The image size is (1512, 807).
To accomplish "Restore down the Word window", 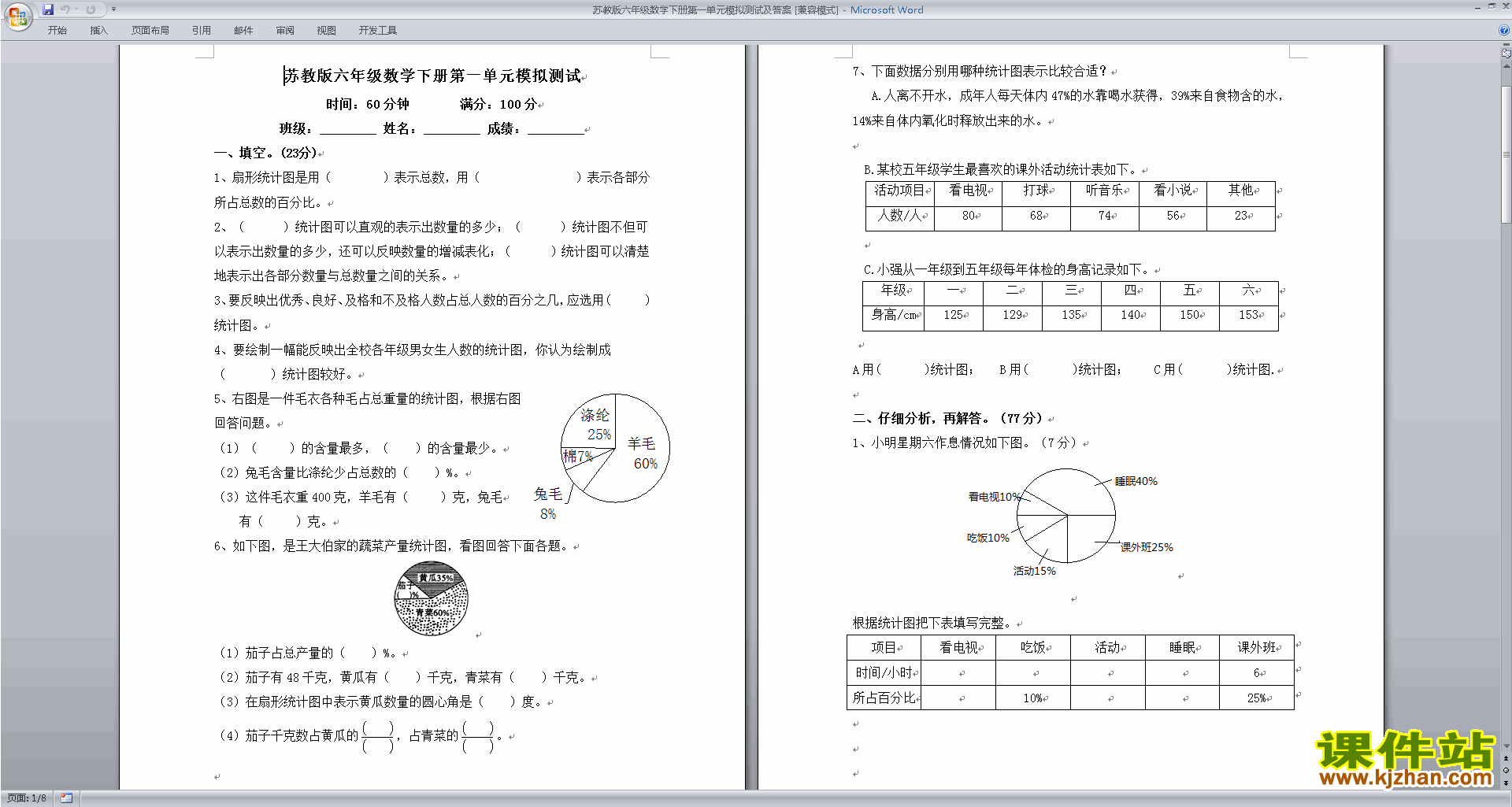I will pyautogui.click(x=1492, y=6).
